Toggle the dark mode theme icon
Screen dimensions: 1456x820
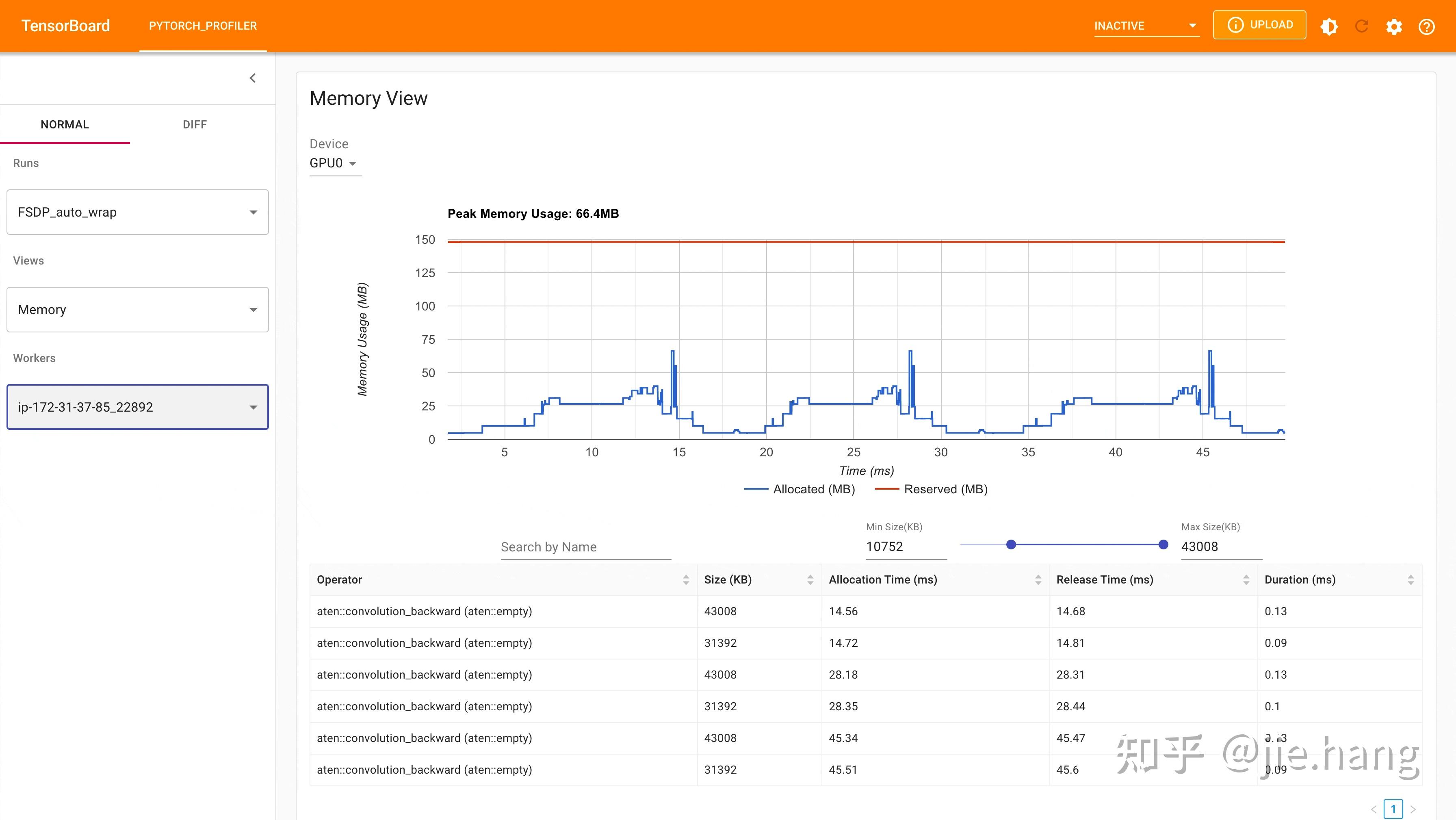[1329, 26]
